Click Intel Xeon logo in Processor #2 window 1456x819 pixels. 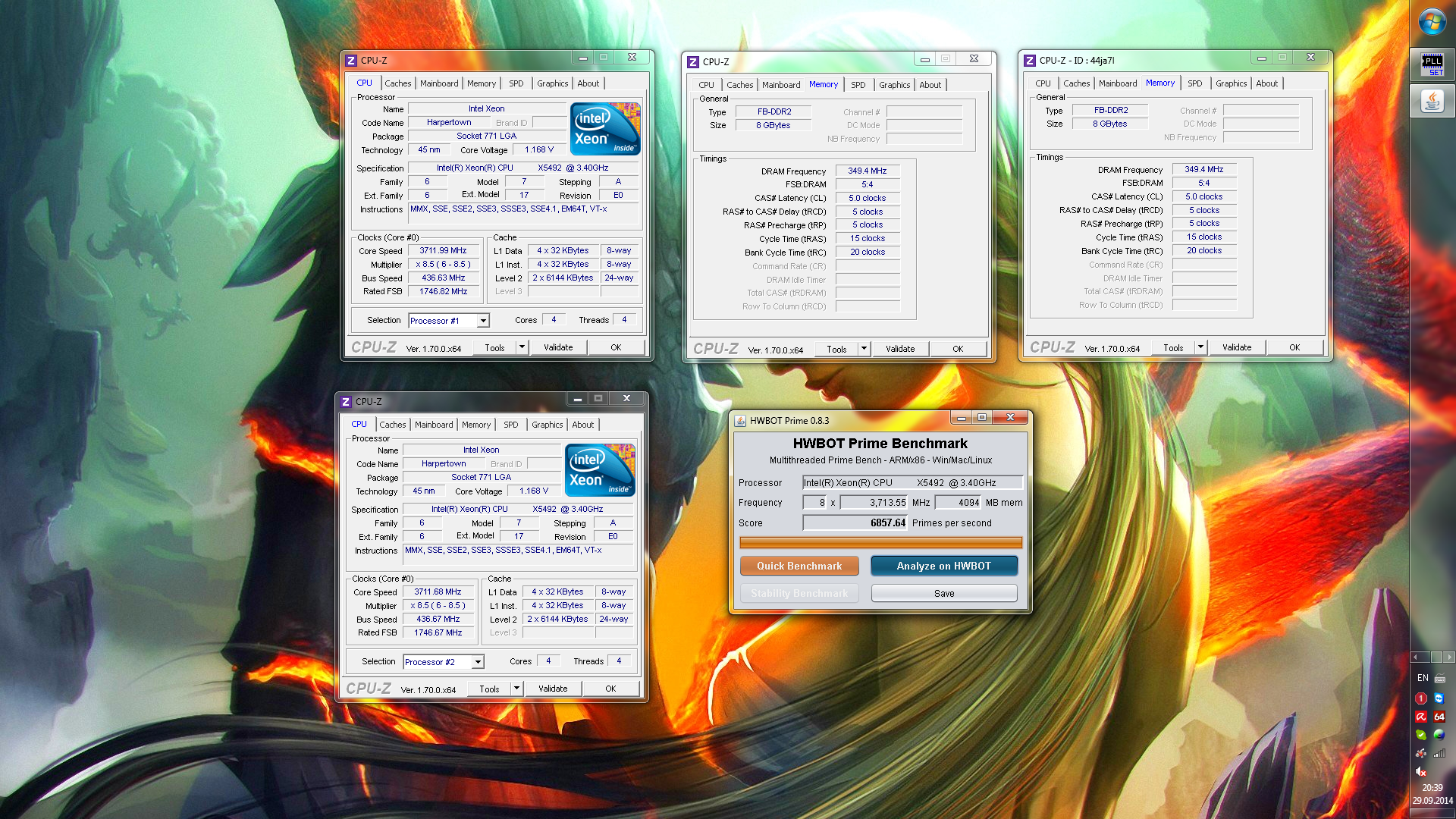[600, 470]
